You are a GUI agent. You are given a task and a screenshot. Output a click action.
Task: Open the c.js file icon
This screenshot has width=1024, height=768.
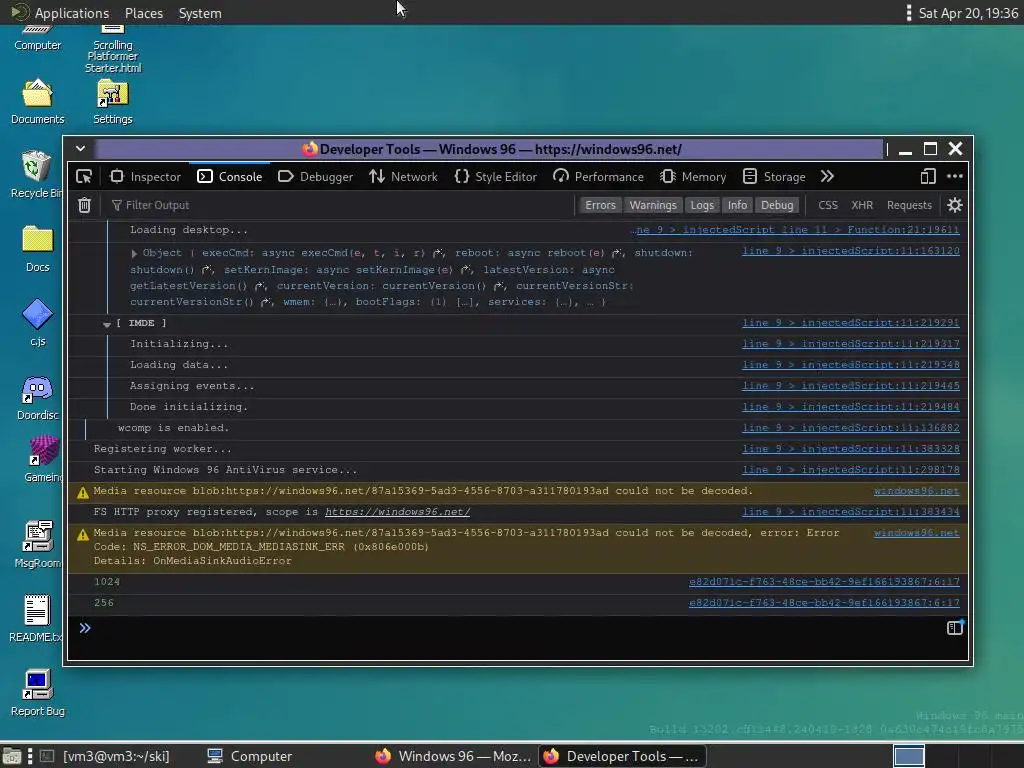click(37, 323)
